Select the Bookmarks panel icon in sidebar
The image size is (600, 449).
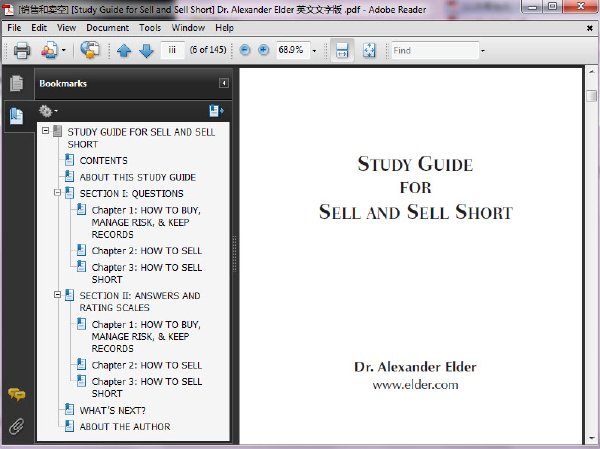click(16, 116)
